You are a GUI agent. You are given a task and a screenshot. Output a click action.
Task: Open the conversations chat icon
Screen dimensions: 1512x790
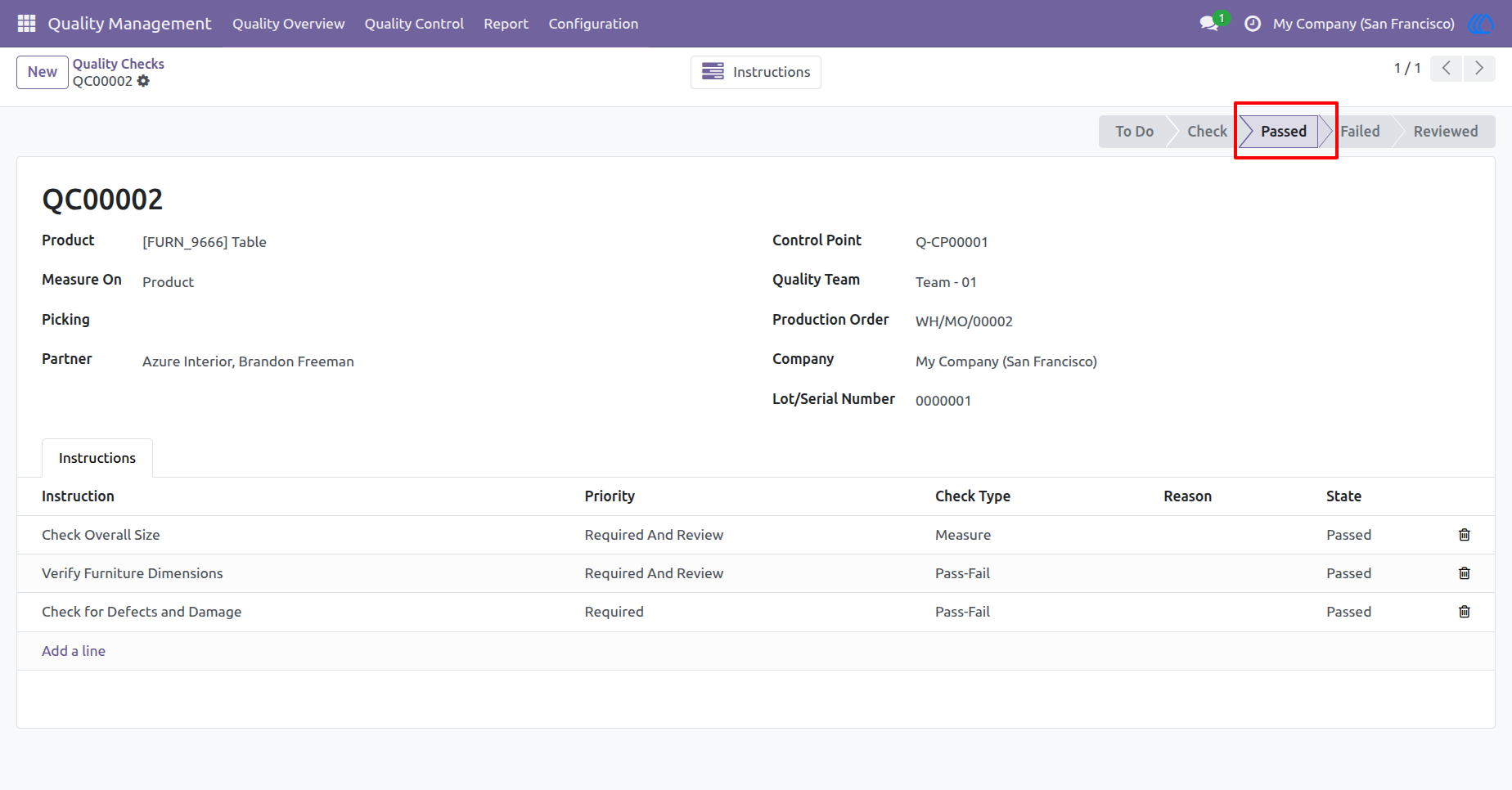[1209, 24]
